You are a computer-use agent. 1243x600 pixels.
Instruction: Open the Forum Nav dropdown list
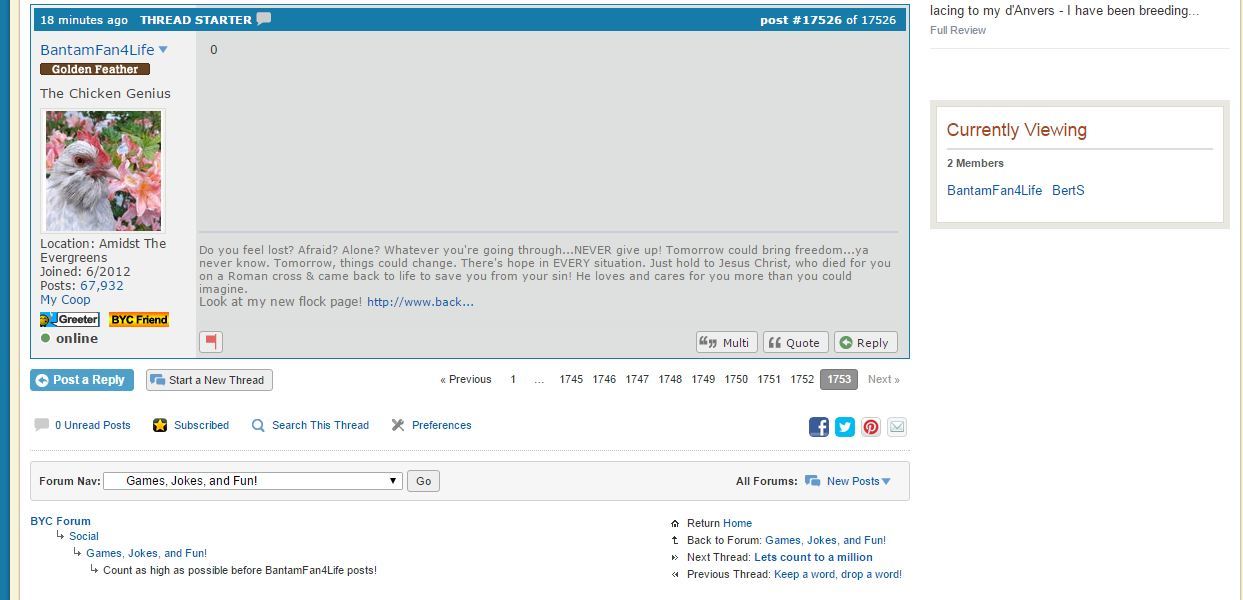point(253,481)
